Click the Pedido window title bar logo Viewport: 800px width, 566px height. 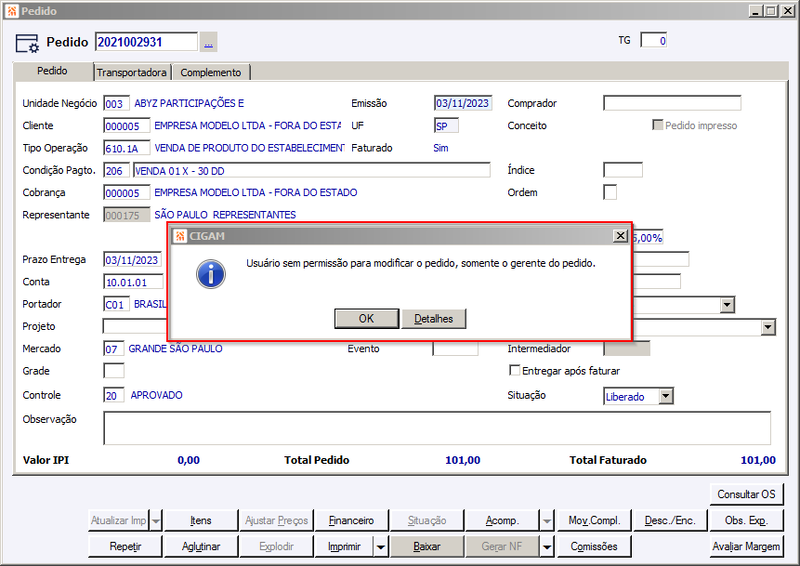click(x=12, y=11)
